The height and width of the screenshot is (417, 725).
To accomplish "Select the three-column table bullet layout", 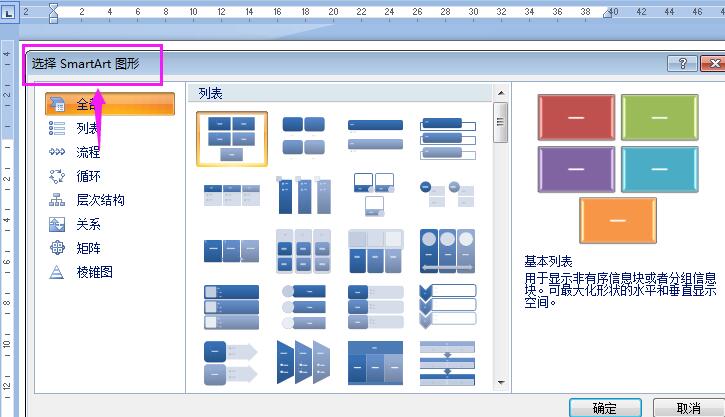I will point(232,195).
